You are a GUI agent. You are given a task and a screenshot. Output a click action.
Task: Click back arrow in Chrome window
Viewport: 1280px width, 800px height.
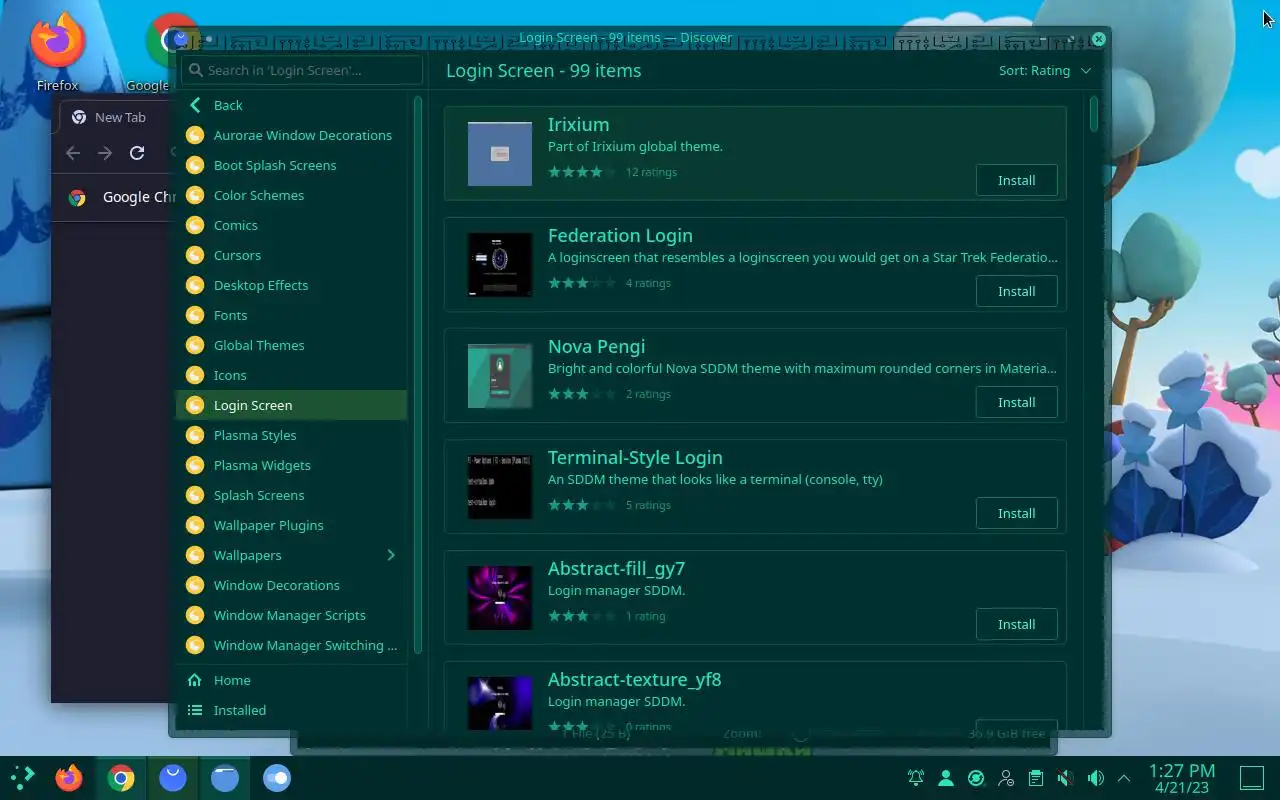73,153
